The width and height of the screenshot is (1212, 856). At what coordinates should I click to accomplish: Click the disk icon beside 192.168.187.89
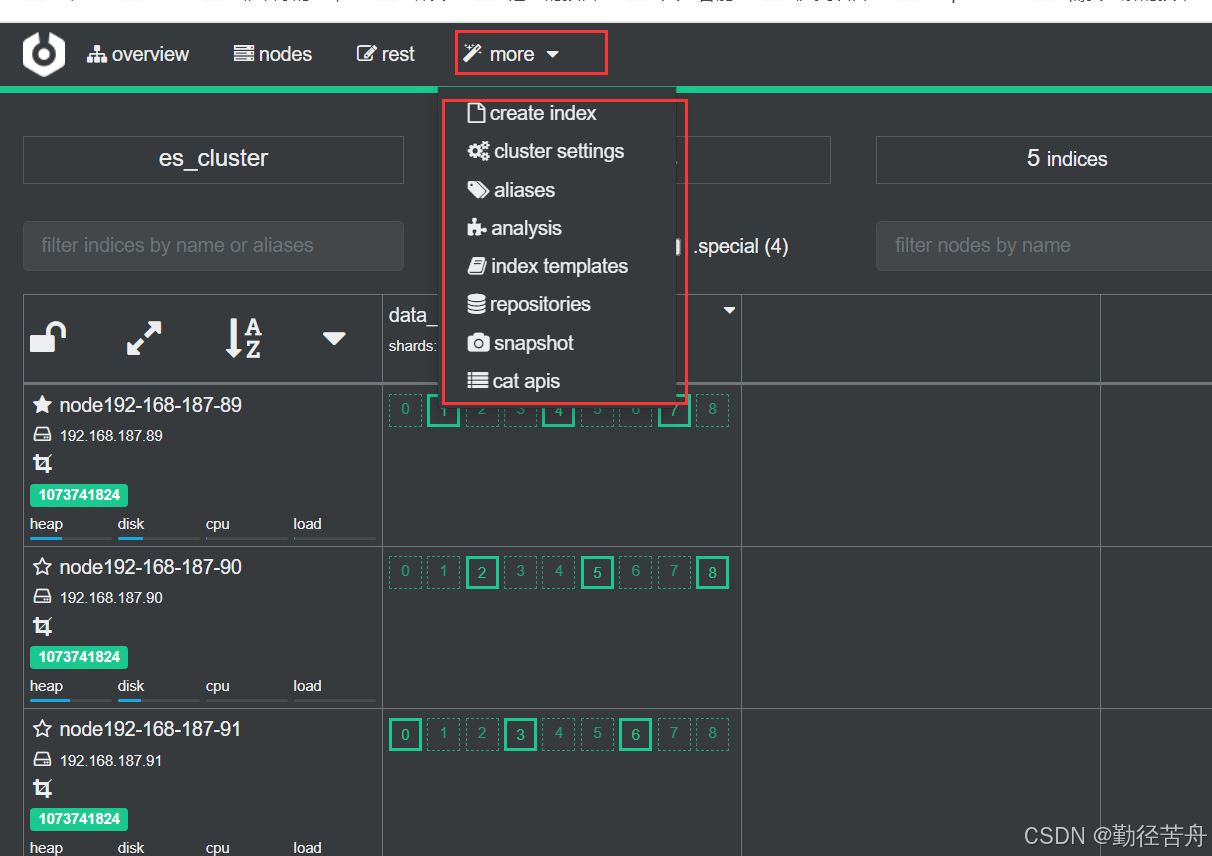pyautogui.click(x=42, y=435)
